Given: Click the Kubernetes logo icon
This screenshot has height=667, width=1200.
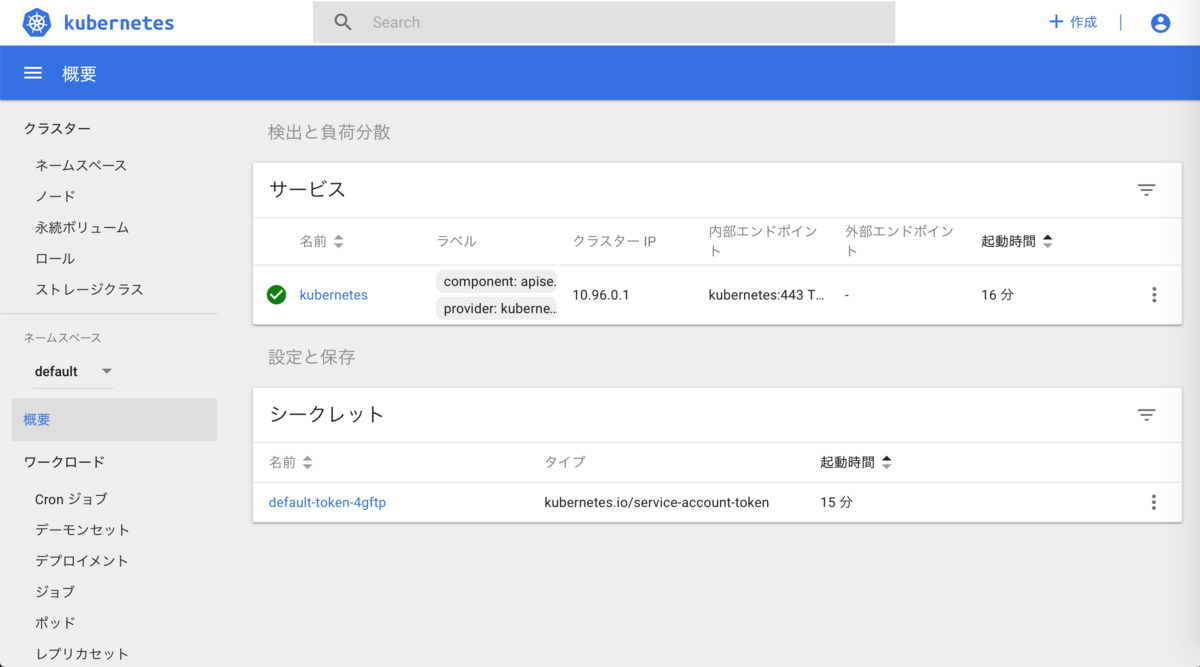Looking at the screenshot, I should click(37, 22).
